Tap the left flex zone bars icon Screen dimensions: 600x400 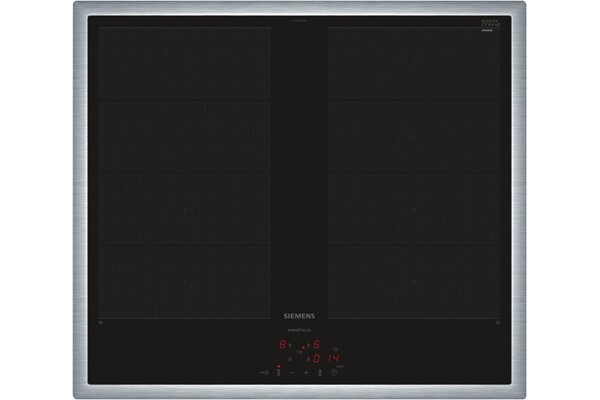(279, 372)
